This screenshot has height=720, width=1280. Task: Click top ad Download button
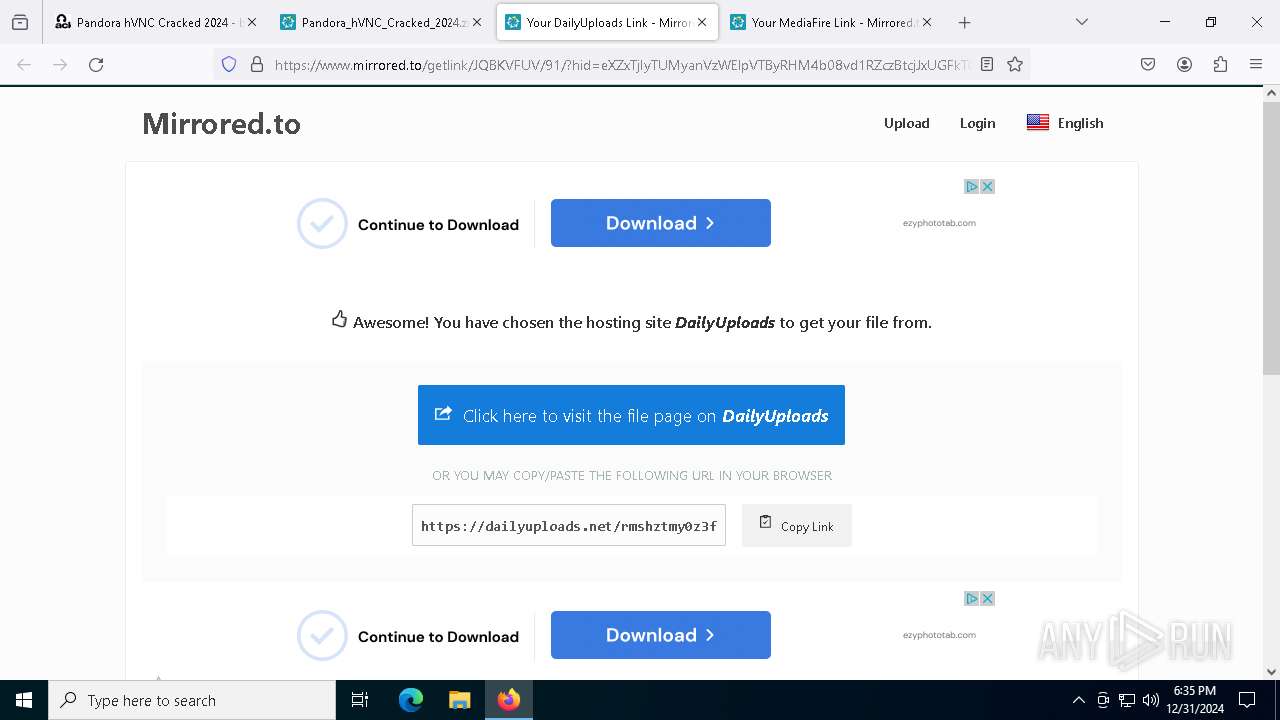(660, 223)
